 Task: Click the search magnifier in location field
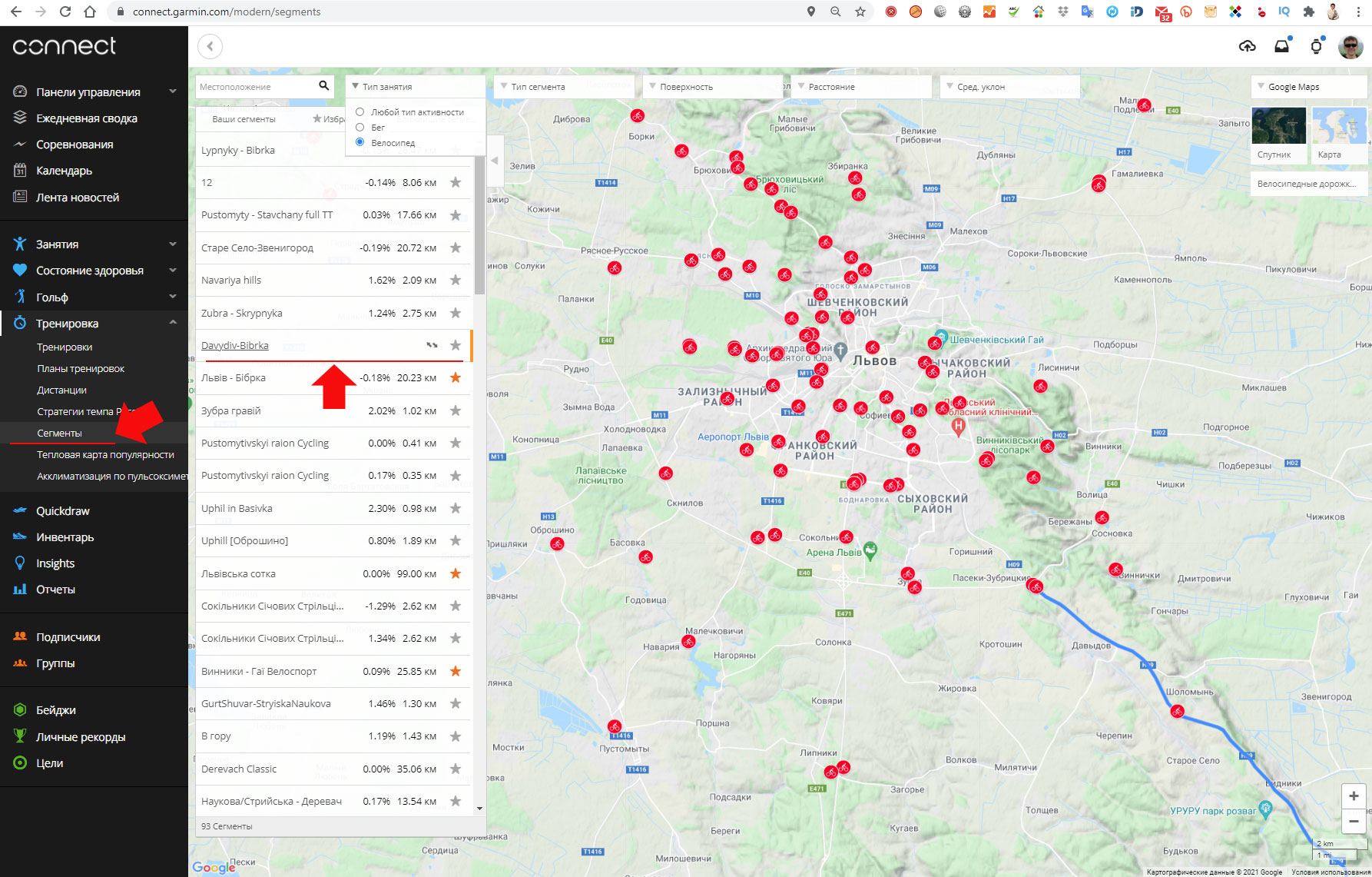(323, 86)
